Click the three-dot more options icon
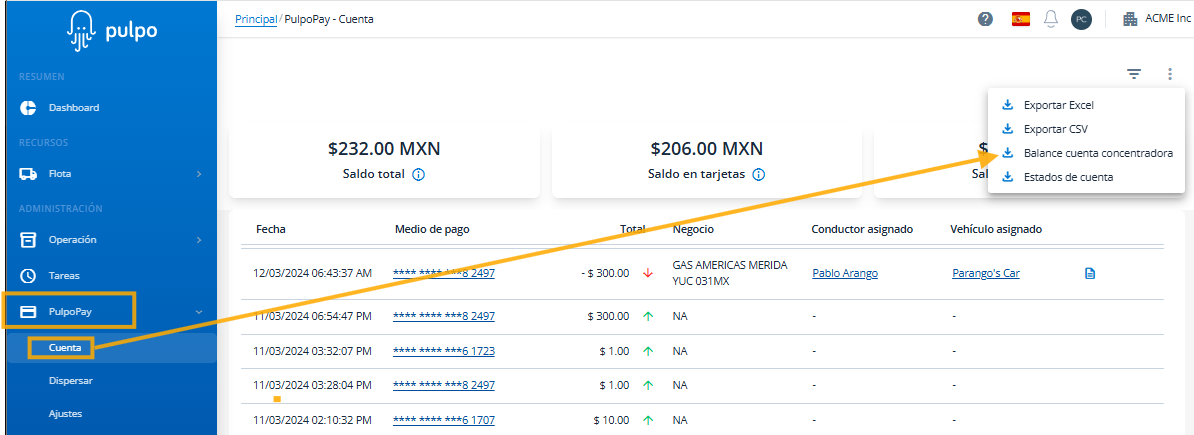Image resolution: width=1194 pixels, height=435 pixels. 1169,74
